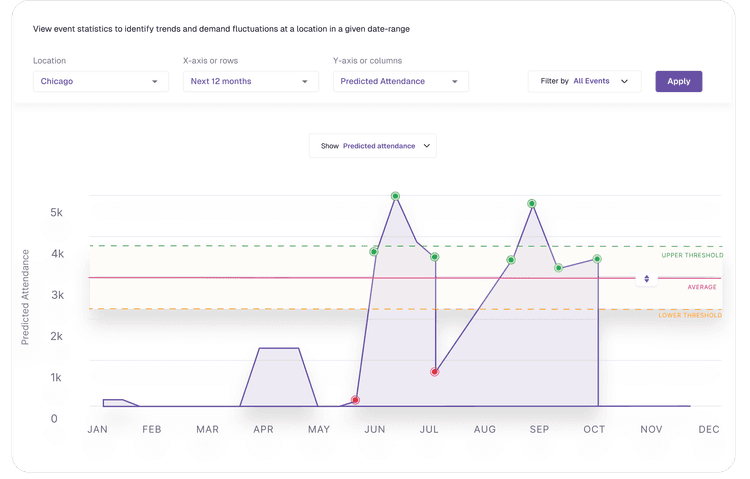Click the LOWER THRESHOLD label
The height and width of the screenshot is (479, 750).
tap(690, 315)
